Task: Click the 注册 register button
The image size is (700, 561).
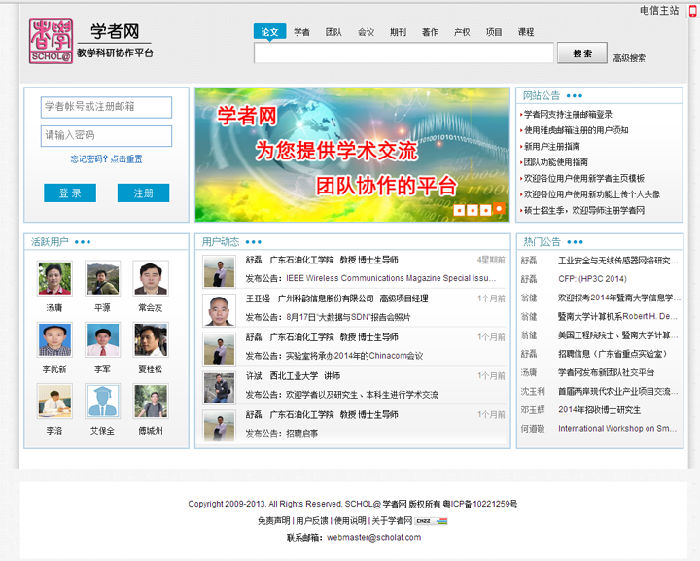Action: 143,193
